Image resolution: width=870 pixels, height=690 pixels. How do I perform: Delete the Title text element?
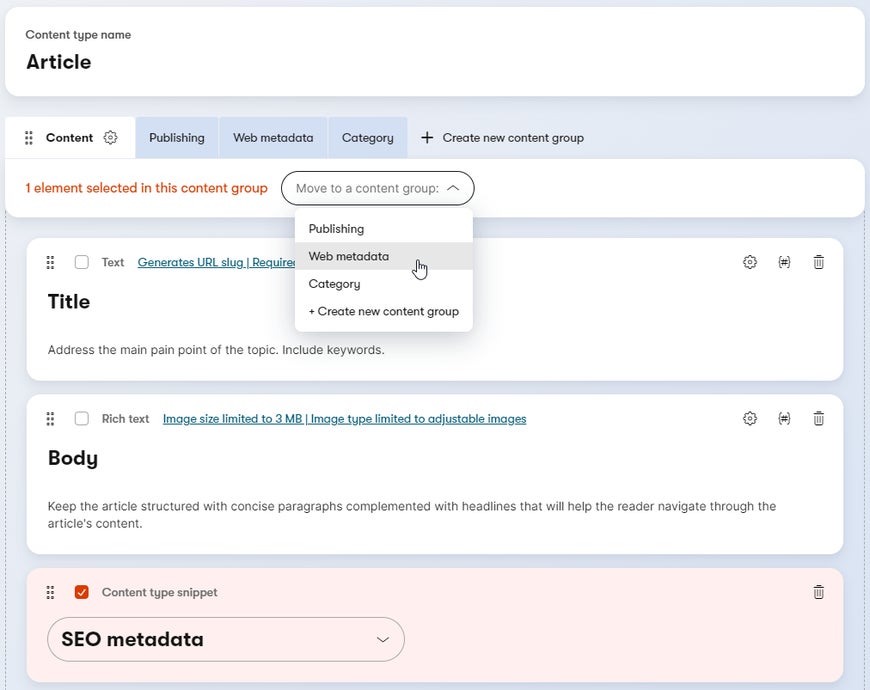819,262
